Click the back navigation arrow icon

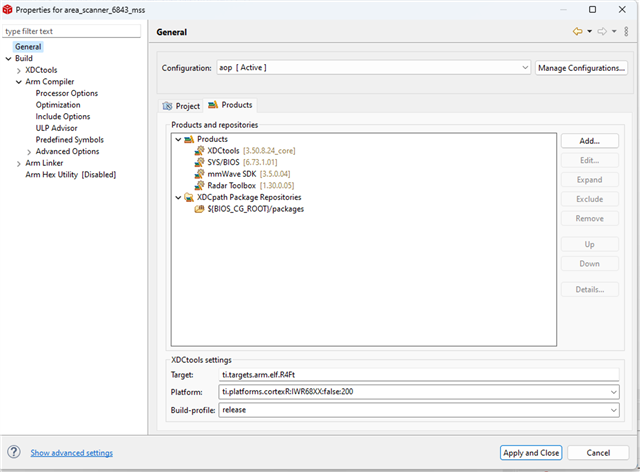click(578, 31)
